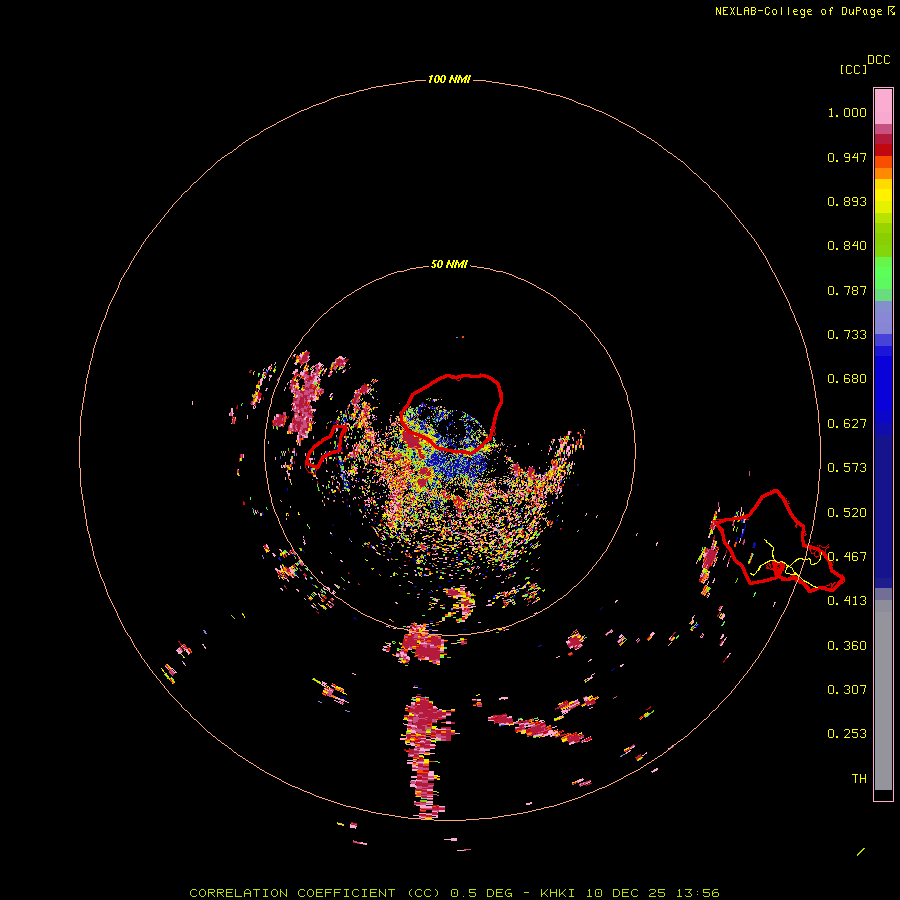This screenshot has width=900, height=900.
Task: Select the 0.573 scale value
Action: click(x=847, y=468)
